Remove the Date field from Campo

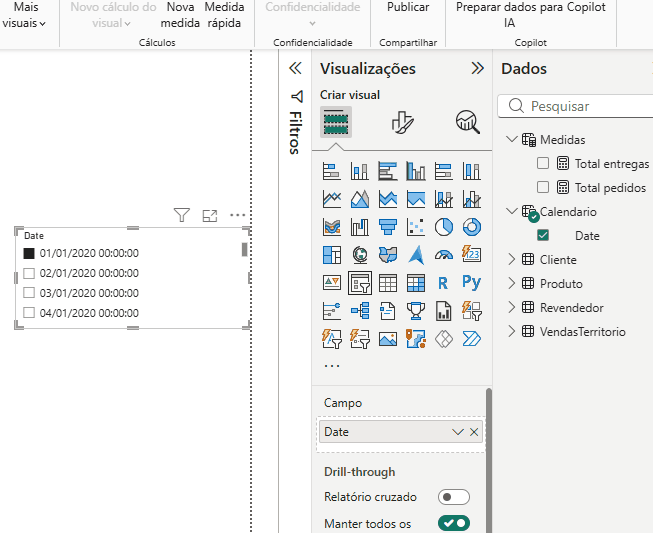[474, 432]
